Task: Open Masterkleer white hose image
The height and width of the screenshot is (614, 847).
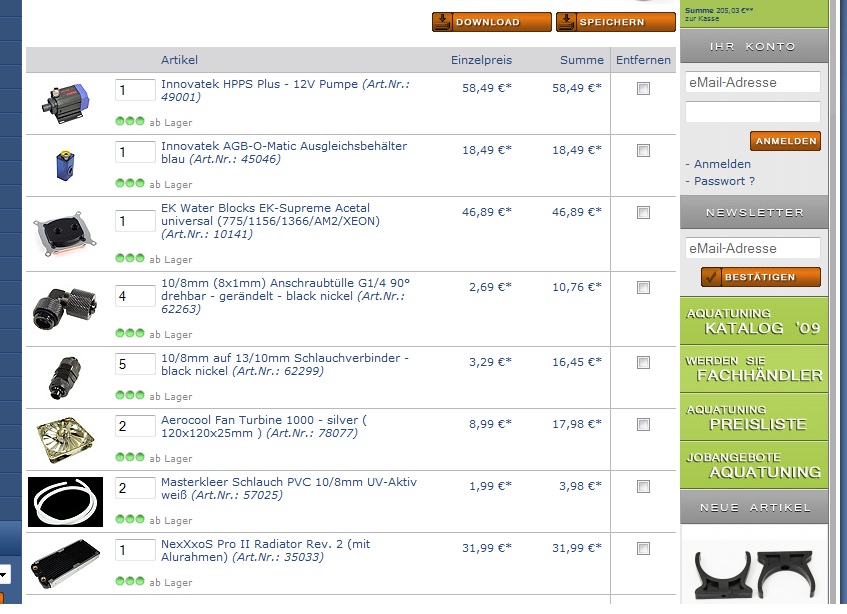Action: [65, 502]
